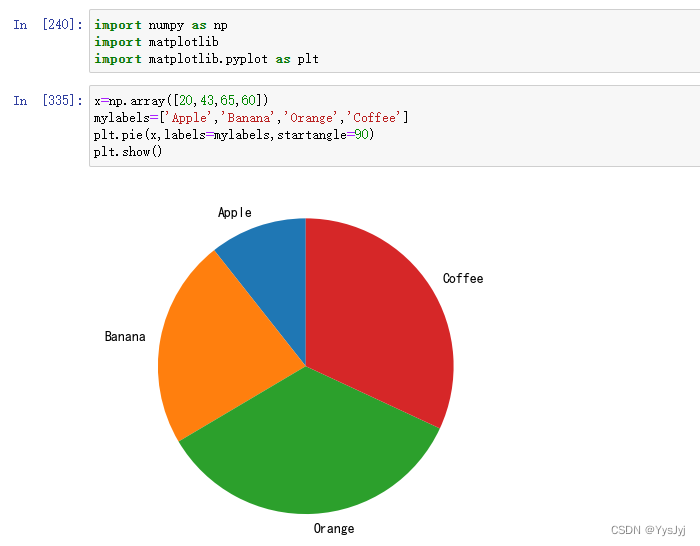Click the second code cell with plt.pie

coord(395,126)
